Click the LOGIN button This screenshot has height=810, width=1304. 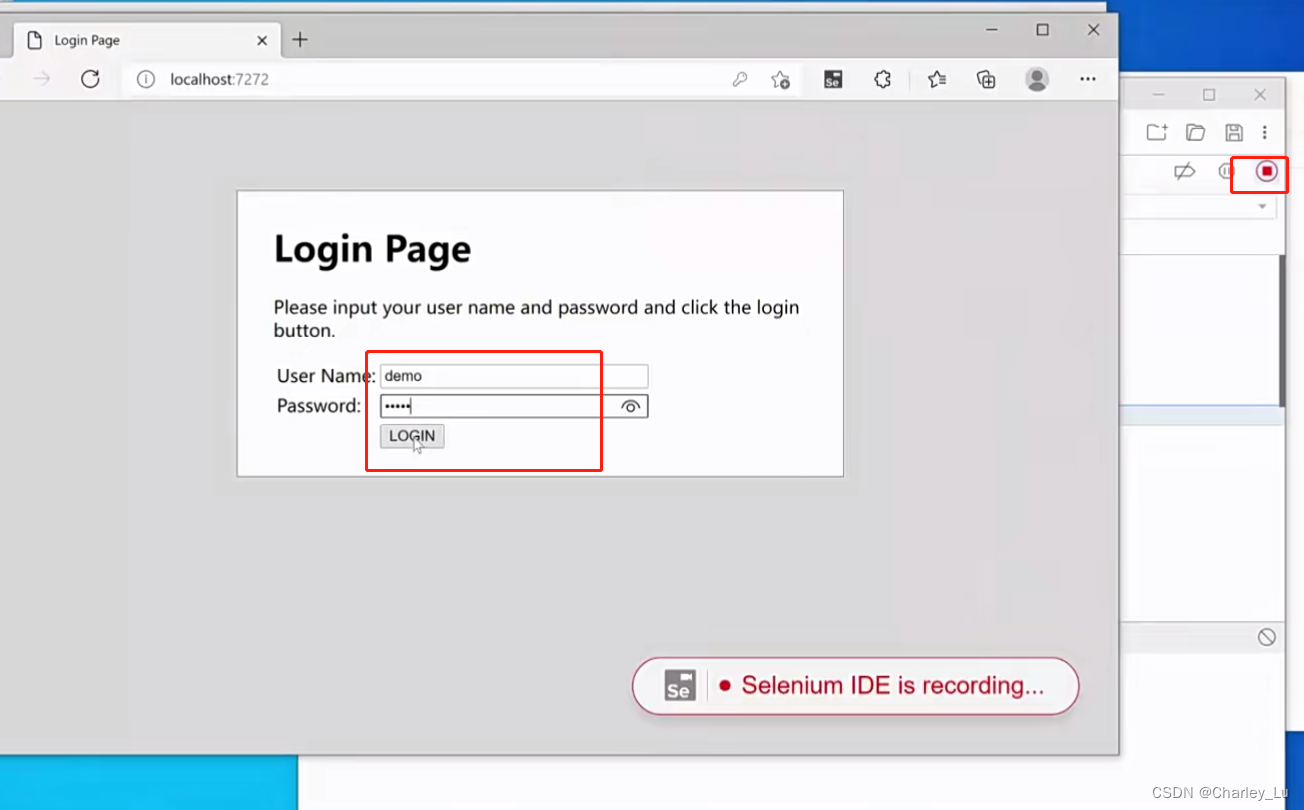tap(412, 436)
